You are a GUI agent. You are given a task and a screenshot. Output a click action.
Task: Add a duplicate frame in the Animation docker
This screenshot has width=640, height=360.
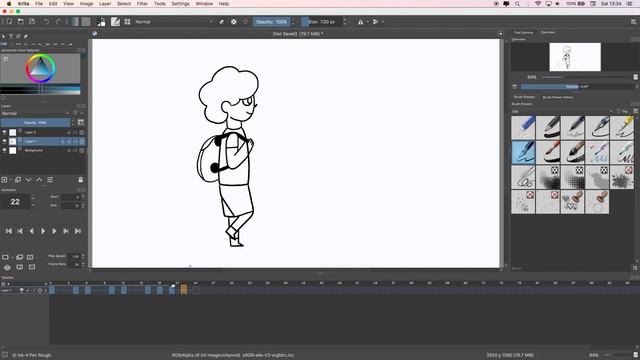click(19, 257)
